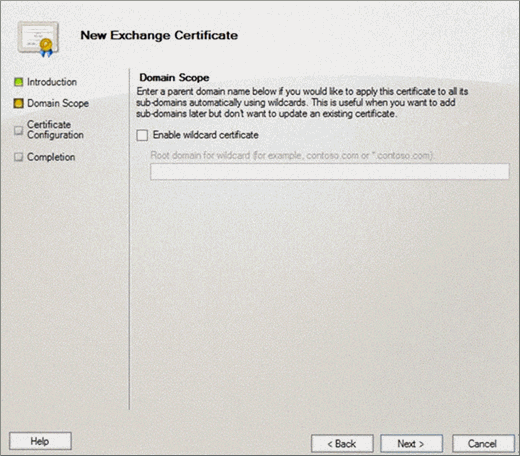The height and width of the screenshot is (456, 520).
Task: Click the yellow Domain Scope step indicator
Action: point(19,103)
